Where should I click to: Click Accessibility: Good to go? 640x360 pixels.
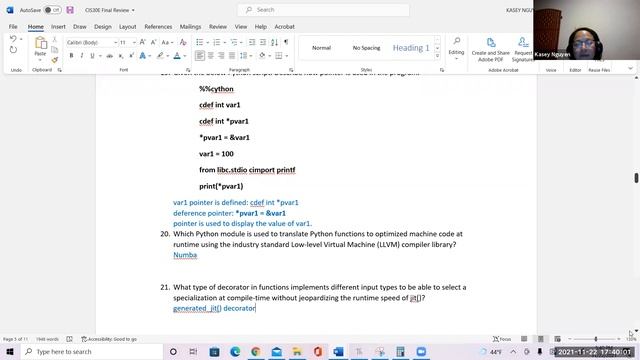[x=109, y=339]
